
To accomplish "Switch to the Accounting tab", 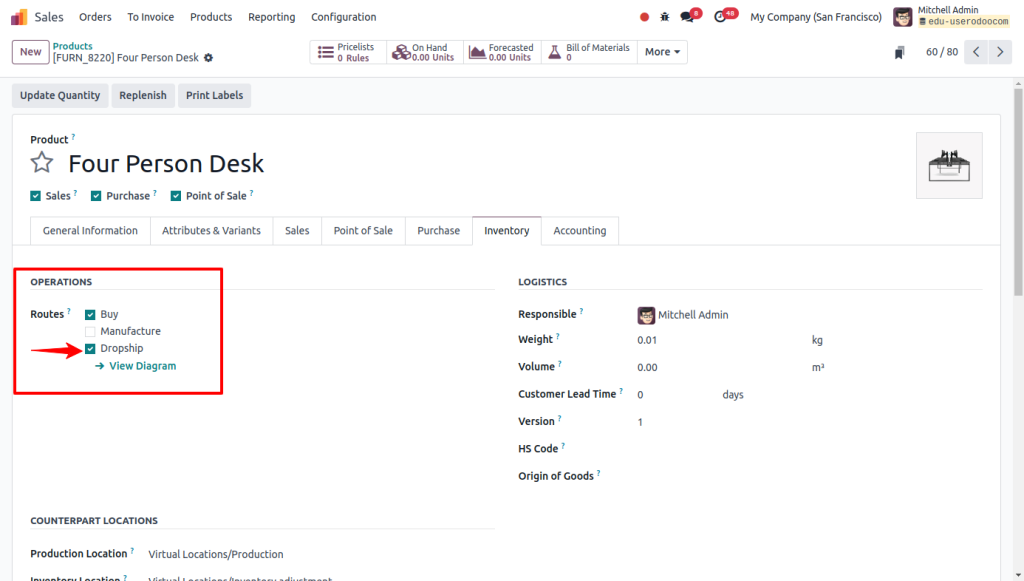I will 580,230.
